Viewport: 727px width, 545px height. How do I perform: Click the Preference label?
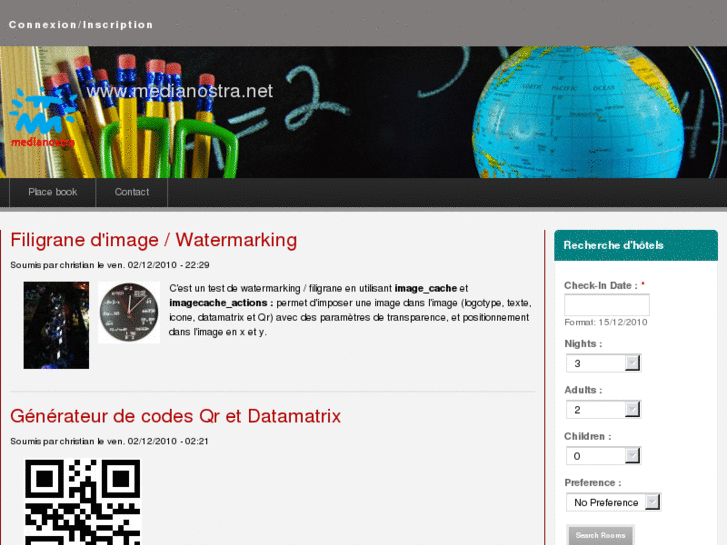point(593,483)
